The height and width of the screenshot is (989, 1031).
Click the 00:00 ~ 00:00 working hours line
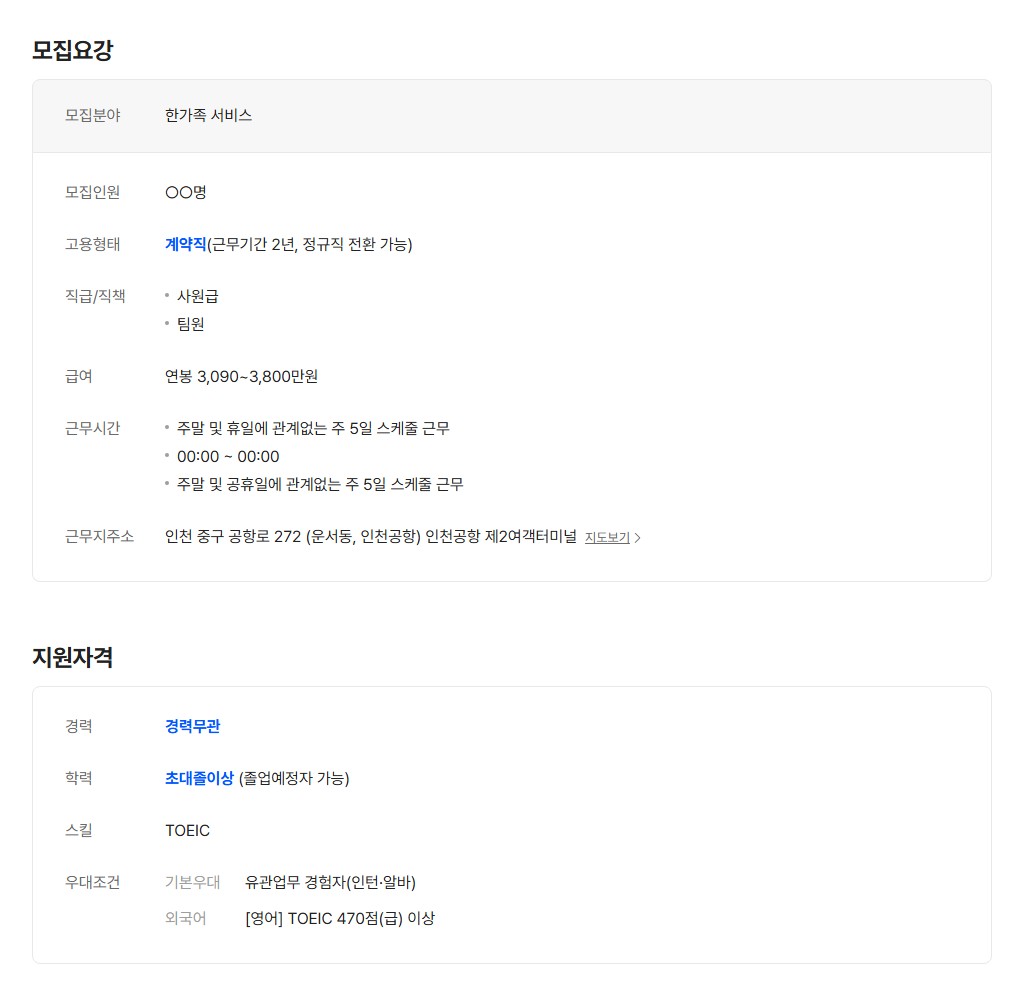[228, 457]
